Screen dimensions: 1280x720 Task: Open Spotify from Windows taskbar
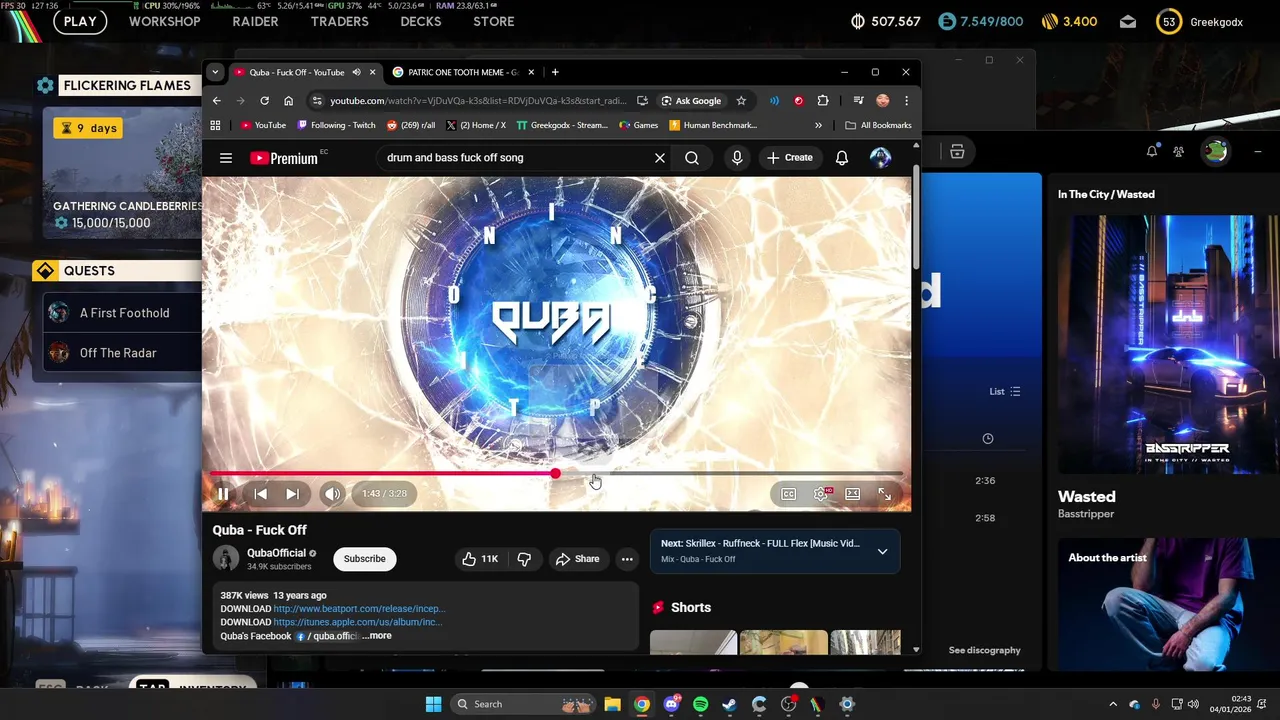point(700,705)
